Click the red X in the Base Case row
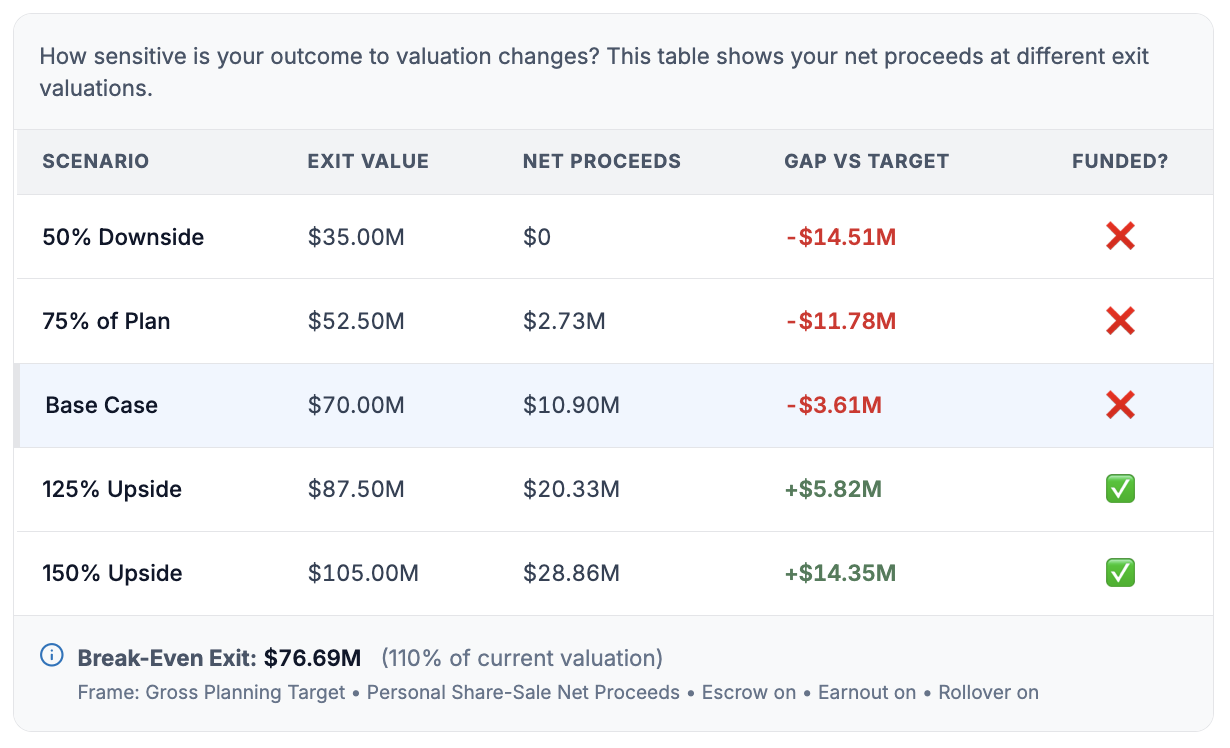Screen dimensions: 1230x748 click(1120, 405)
